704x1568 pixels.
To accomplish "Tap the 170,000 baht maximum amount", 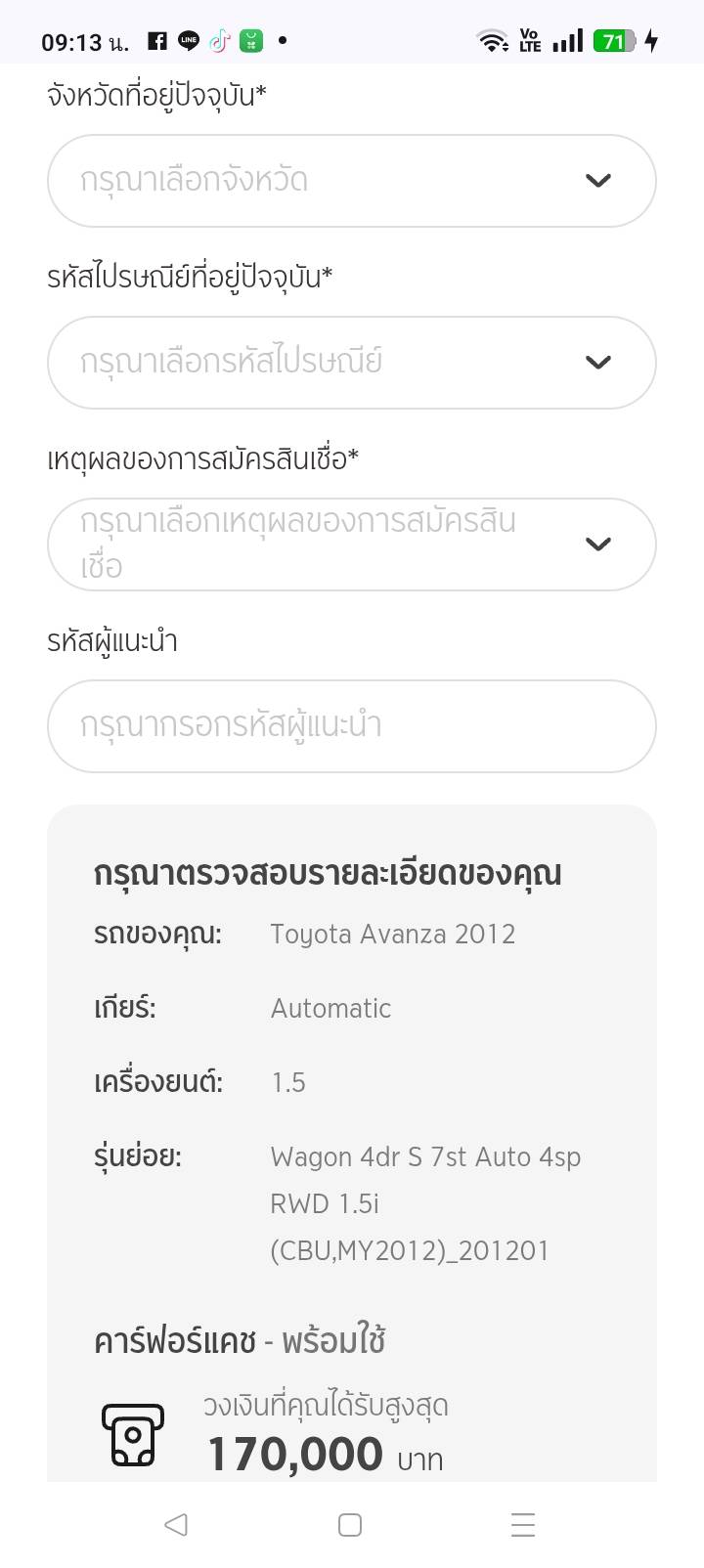I will click(x=295, y=1455).
